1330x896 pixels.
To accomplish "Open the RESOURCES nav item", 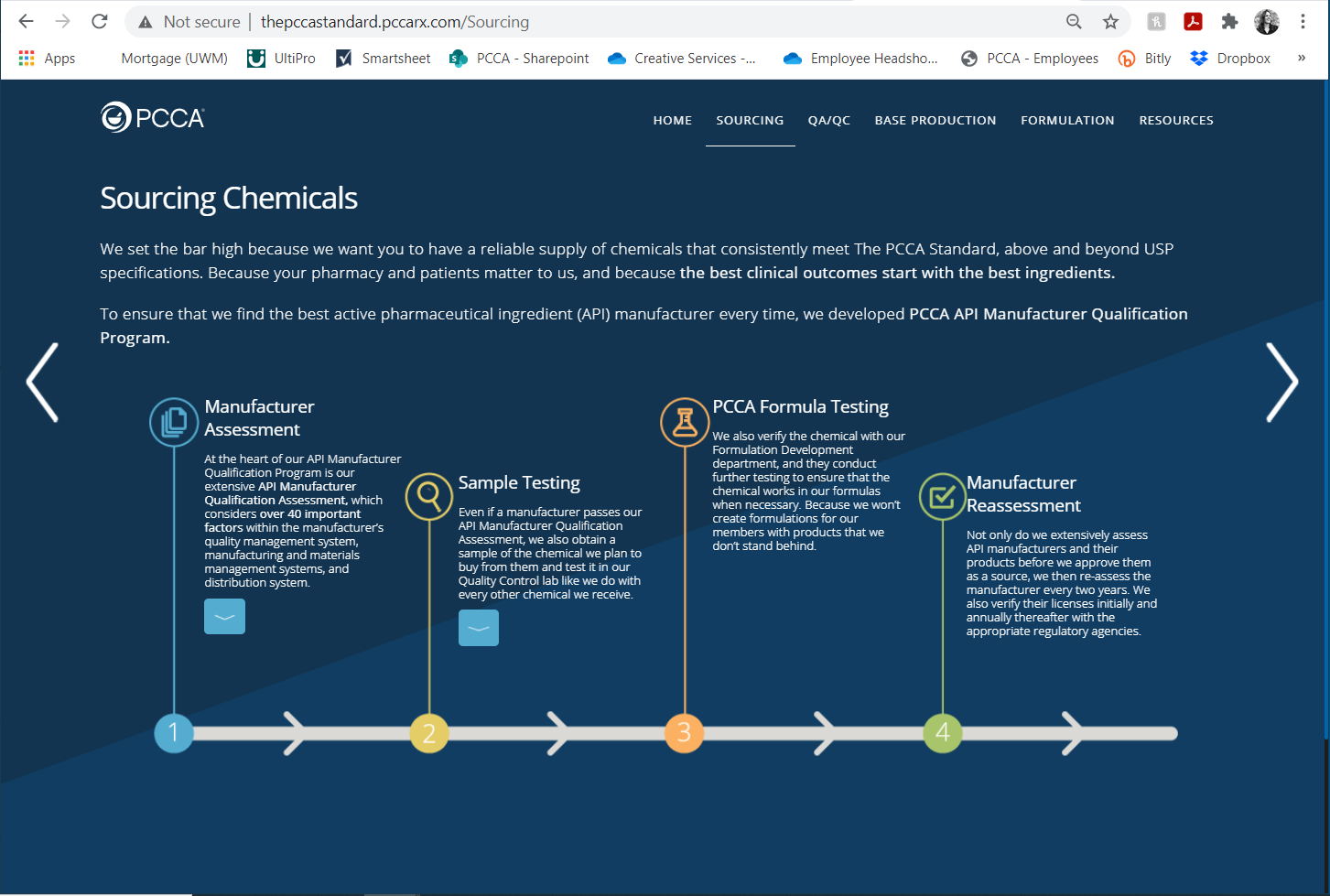I will (1176, 120).
